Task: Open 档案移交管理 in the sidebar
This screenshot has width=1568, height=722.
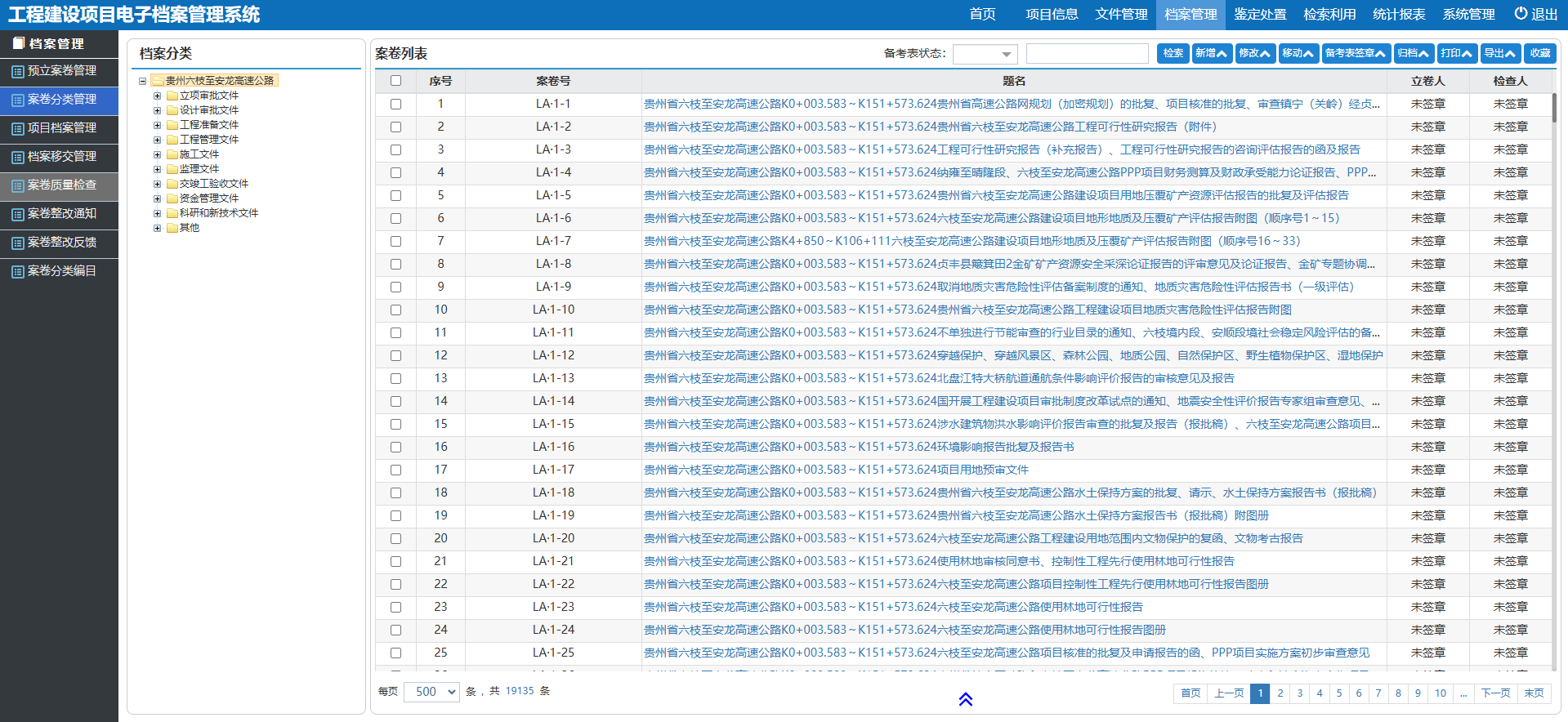Action: point(59,157)
